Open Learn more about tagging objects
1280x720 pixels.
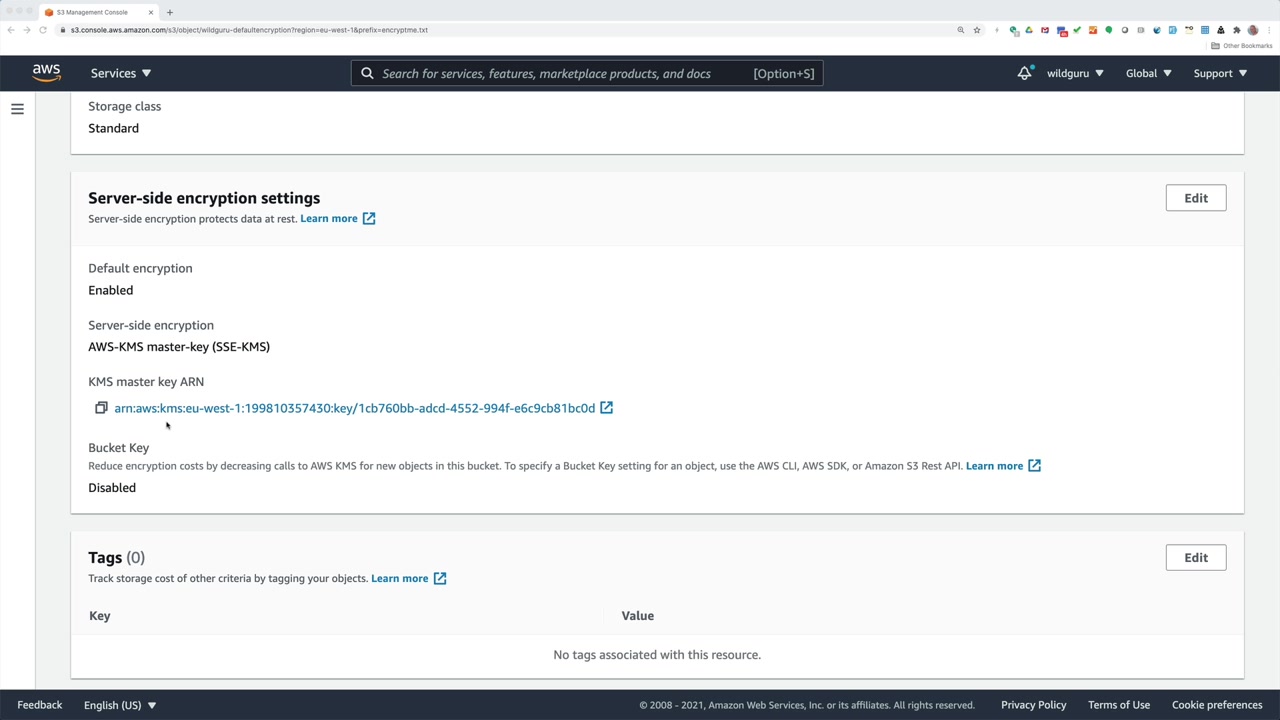point(409,578)
